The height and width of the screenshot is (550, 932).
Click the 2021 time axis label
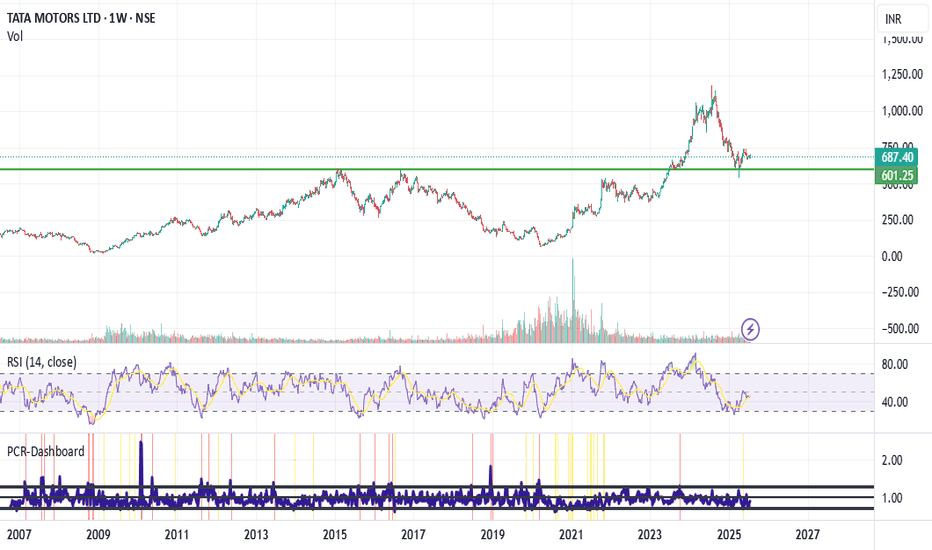click(571, 535)
